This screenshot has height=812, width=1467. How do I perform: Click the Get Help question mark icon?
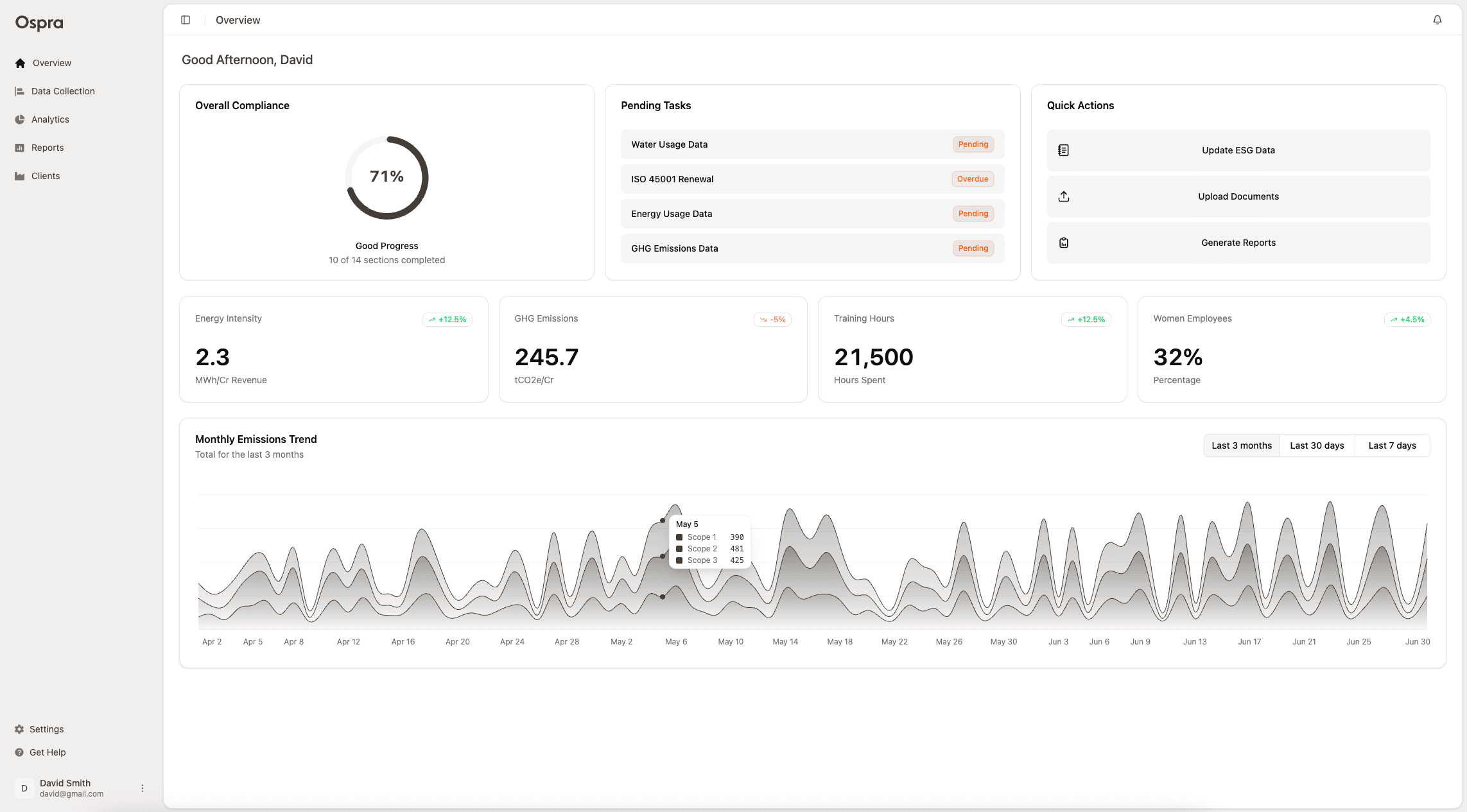[x=19, y=752]
